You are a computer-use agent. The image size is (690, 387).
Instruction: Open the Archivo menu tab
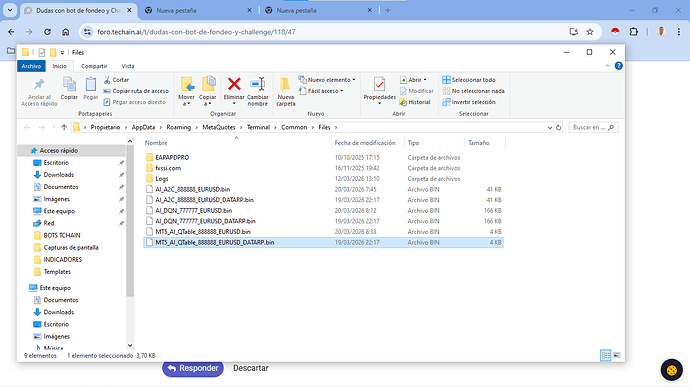click(x=31, y=66)
